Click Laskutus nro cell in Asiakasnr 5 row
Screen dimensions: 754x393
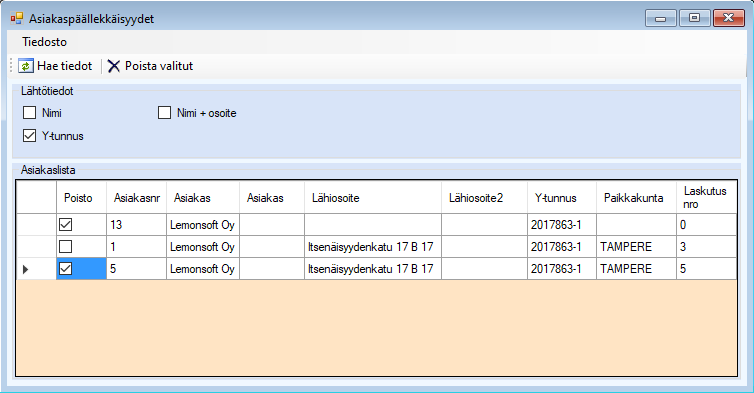[x=706, y=269]
